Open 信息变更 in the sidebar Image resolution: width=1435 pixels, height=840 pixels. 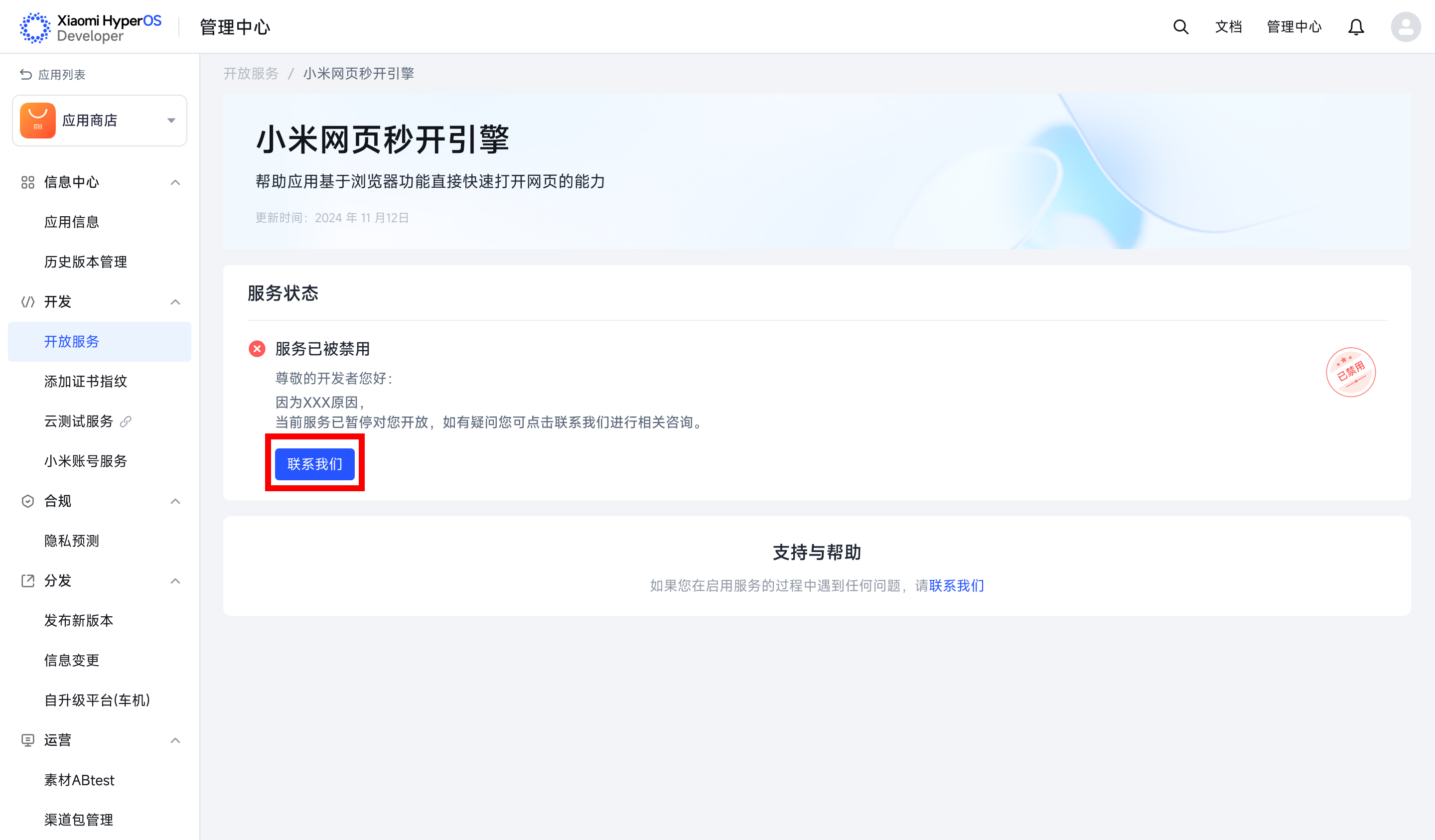pyautogui.click(x=100, y=661)
